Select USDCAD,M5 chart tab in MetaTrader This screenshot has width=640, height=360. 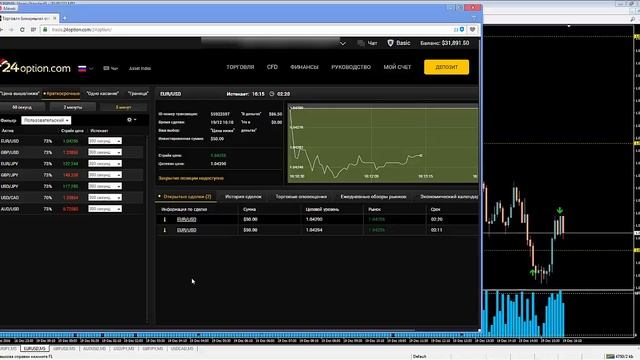point(182,349)
